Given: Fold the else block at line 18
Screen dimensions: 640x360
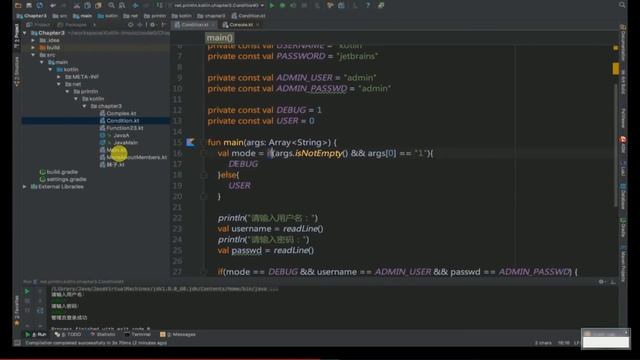Looking at the screenshot, I should 204,175.
